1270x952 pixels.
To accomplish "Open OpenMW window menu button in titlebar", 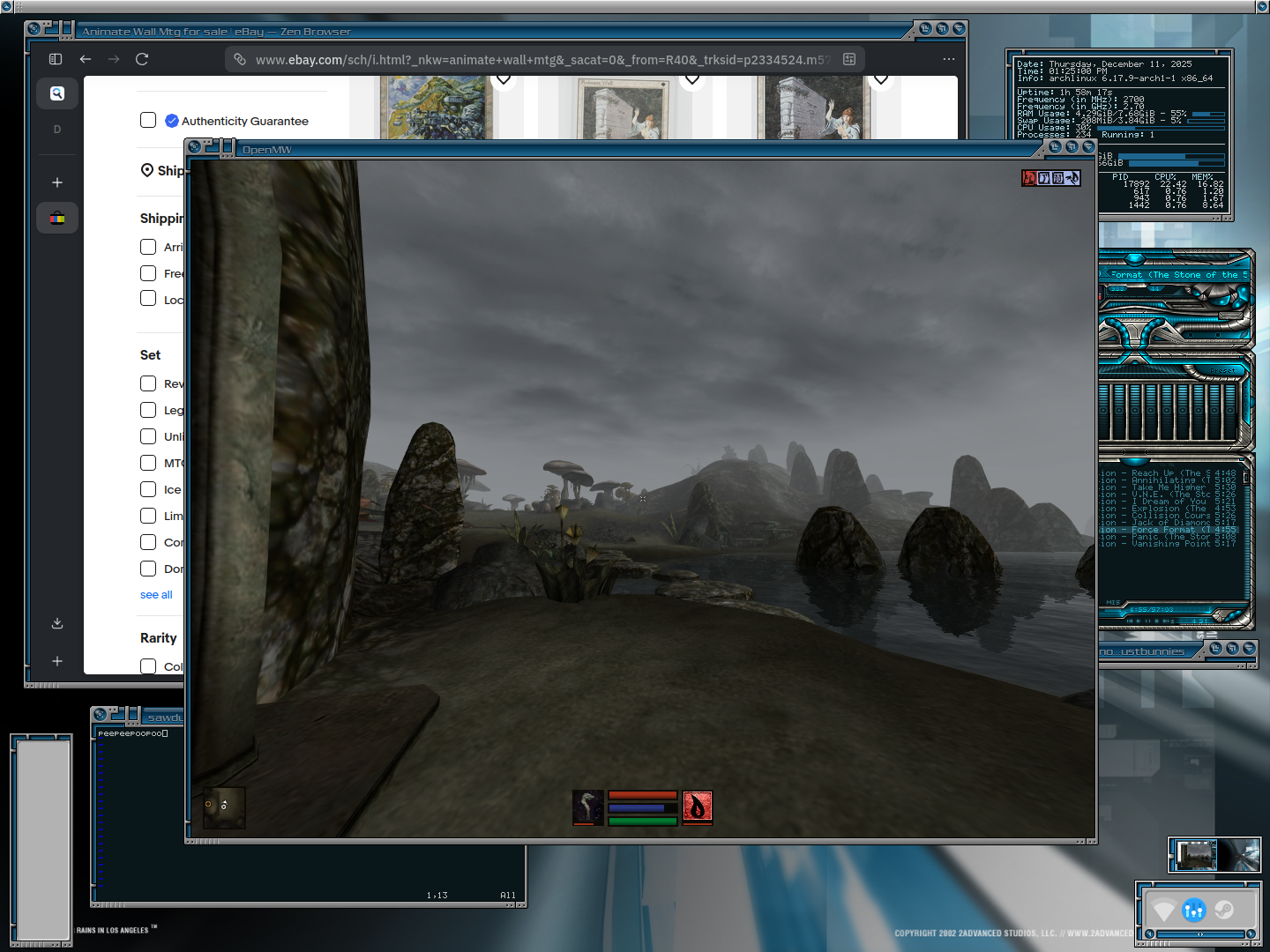I will (195, 147).
